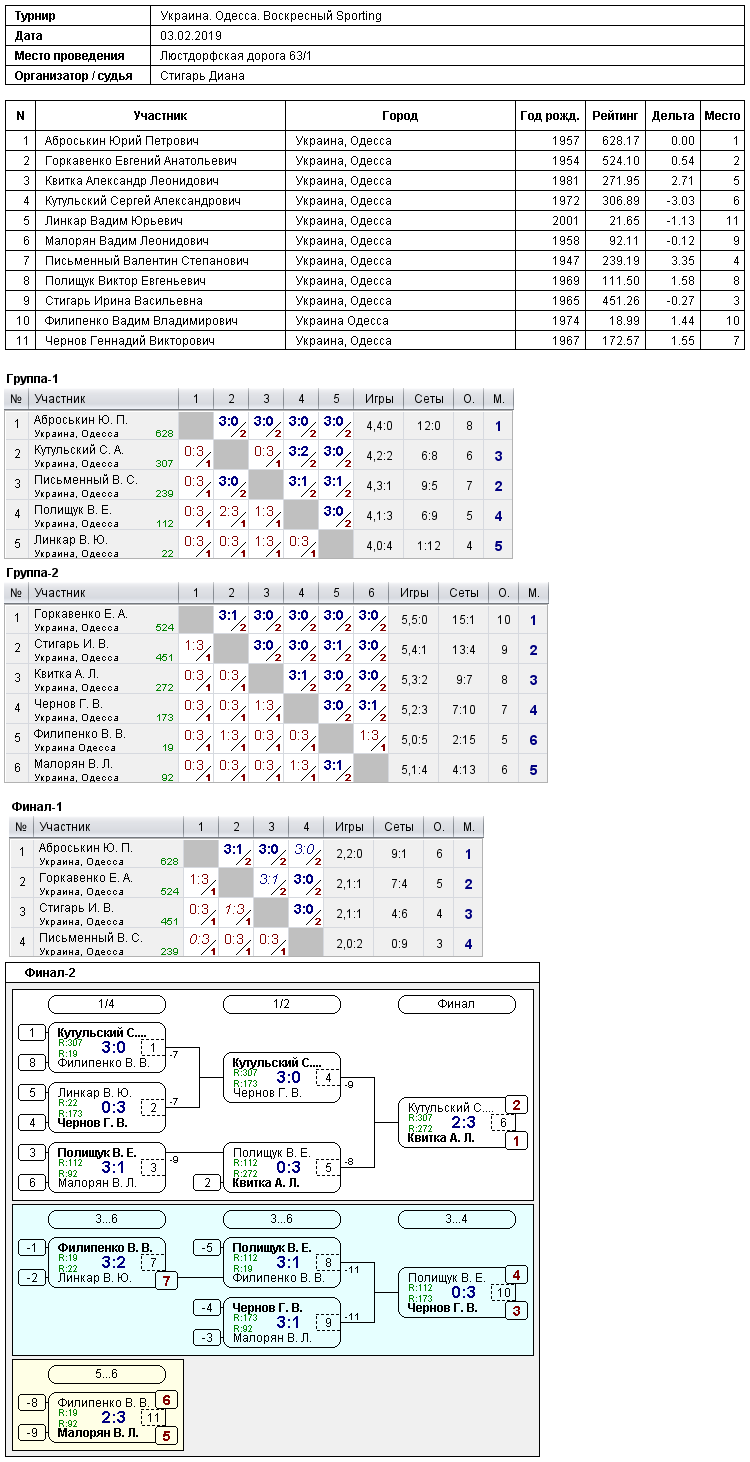Click participant Чернов Геннадий Викторович
Image resolution: width=750 pixels, height=1462 pixels.
click(x=129, y=341)
